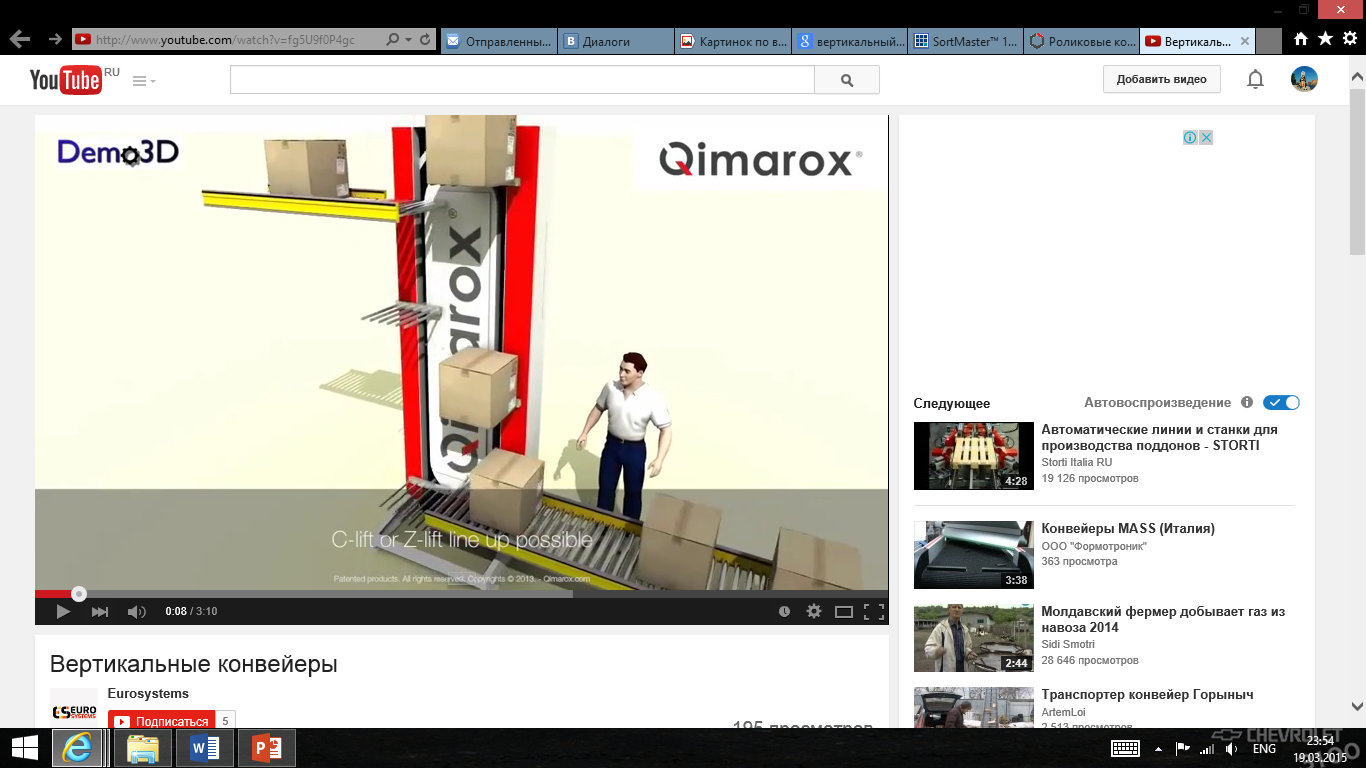The width and height of the screenshot is (1366, 768).
Task: Mute the video player volume
Action: (x=137, y=611)
